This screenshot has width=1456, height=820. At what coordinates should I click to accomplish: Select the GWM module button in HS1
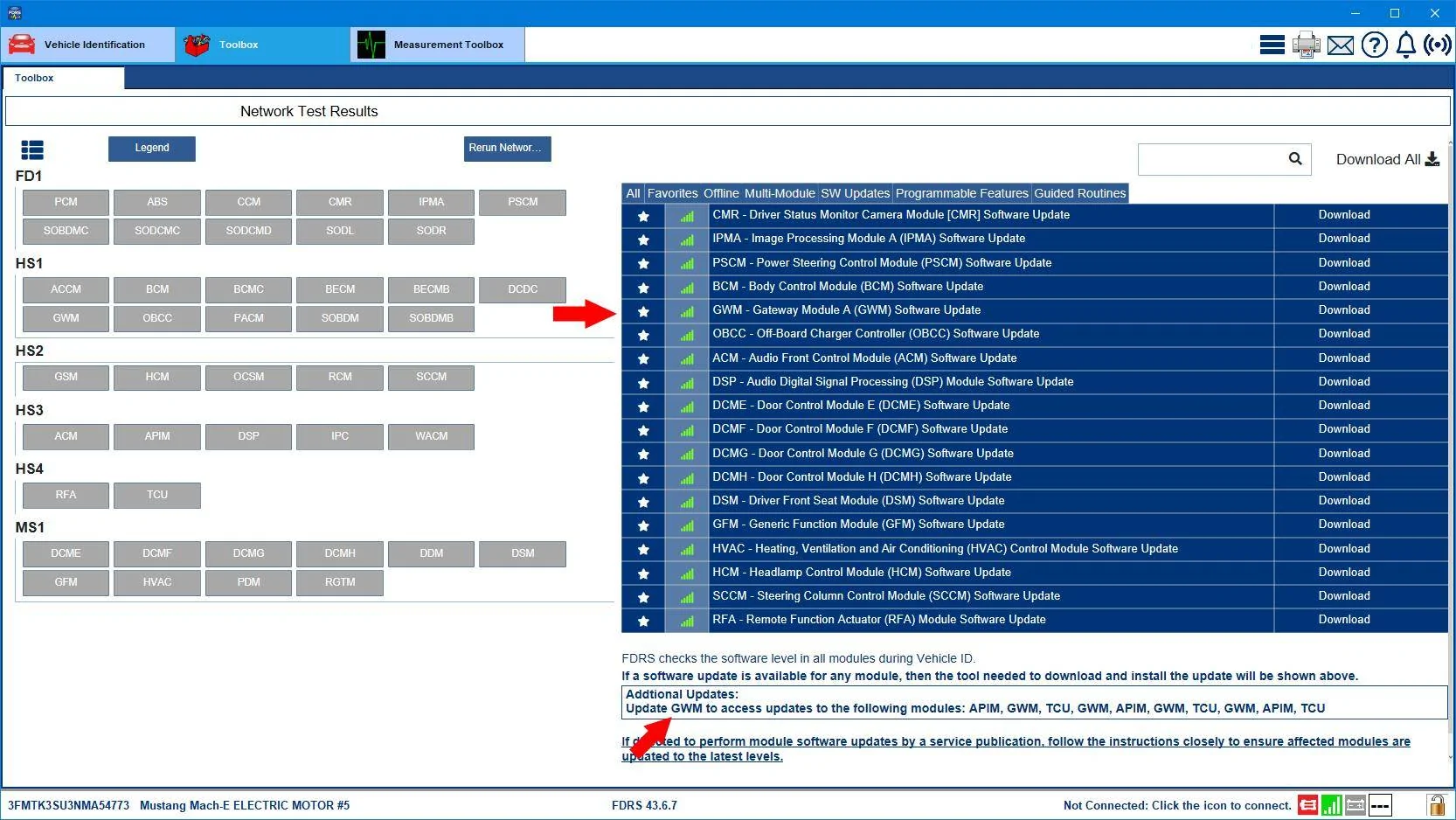(x=66, y=319)
